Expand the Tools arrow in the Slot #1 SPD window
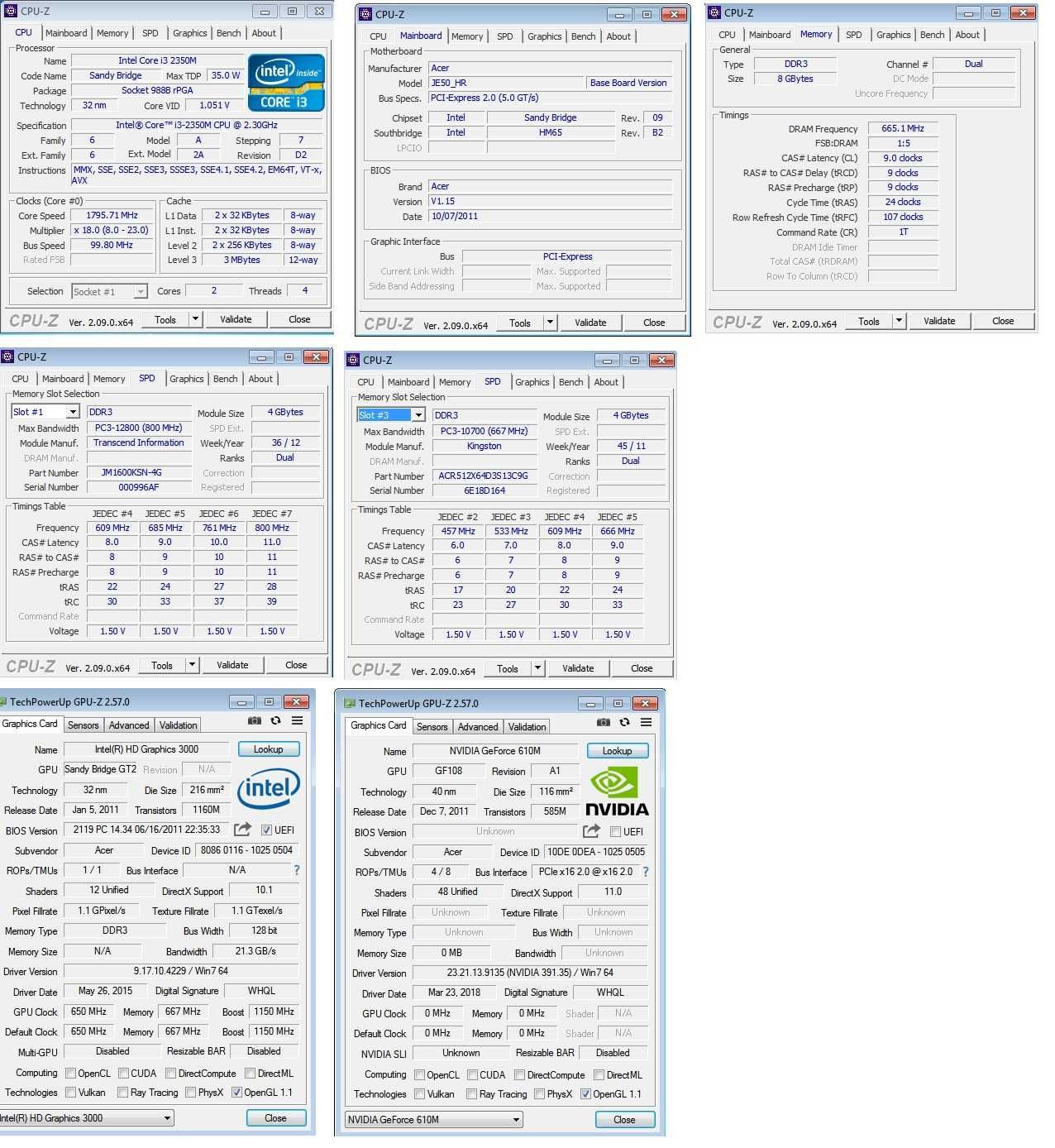The height and width of the screenshot is (1148, 1055). pos(192,665)
